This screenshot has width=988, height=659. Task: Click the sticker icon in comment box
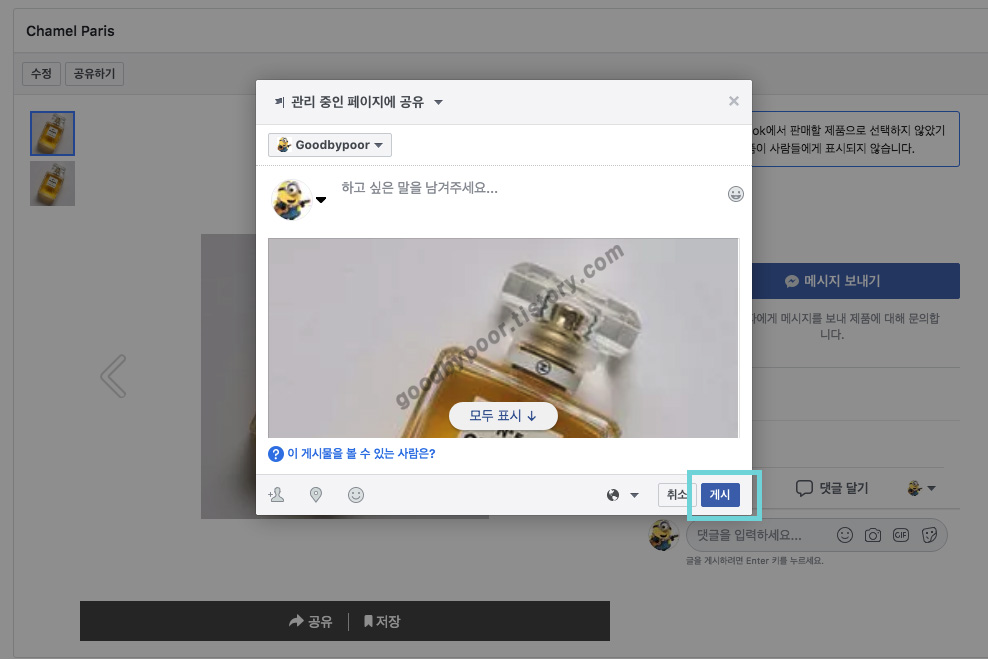click(929, 535)
